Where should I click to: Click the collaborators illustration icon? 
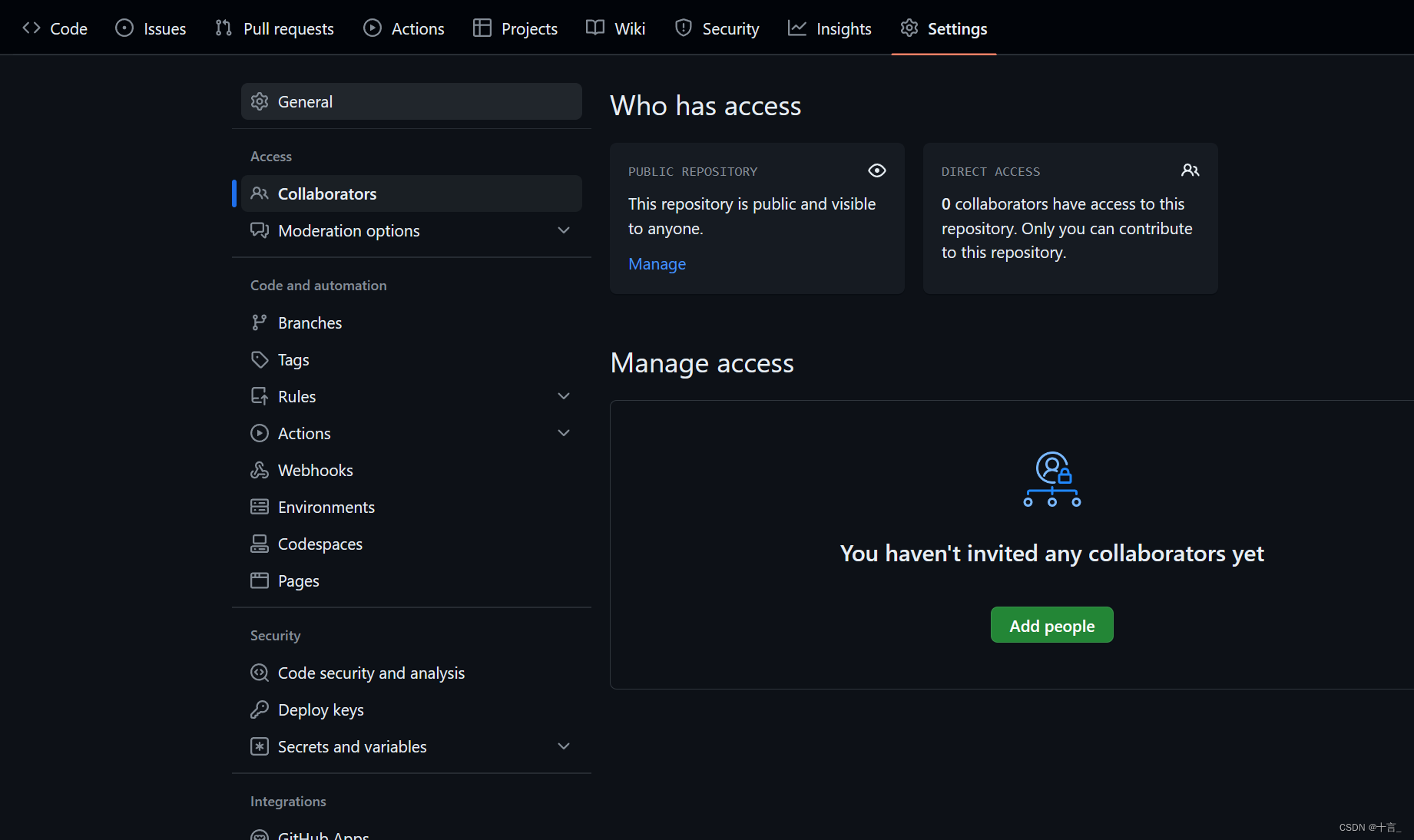click(1052, 479)
